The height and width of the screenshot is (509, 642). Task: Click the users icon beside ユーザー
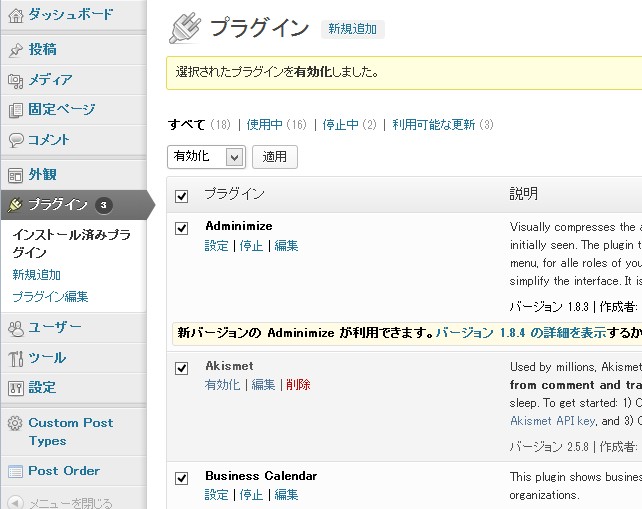click(x=16, y=328)
